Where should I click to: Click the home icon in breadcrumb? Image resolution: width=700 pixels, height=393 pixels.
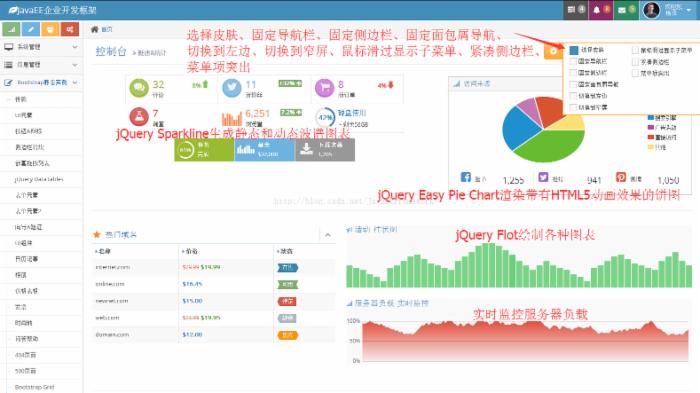click(x=95, y=29)
